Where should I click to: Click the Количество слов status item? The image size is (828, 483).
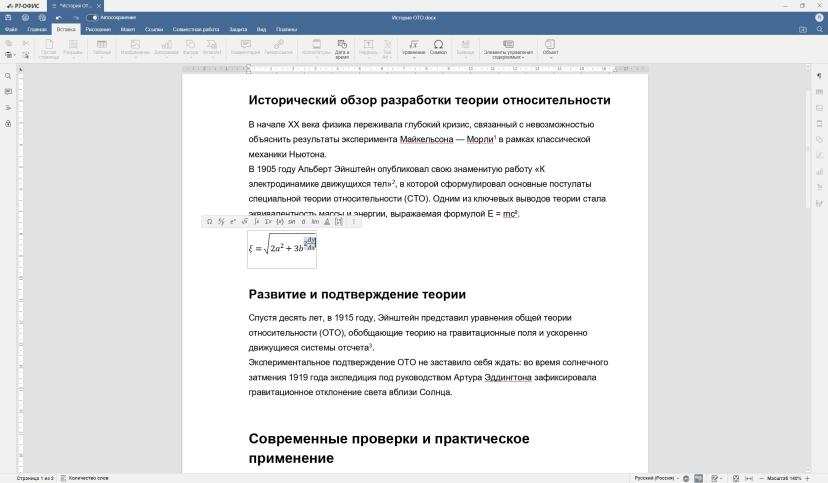click(x=84, y=478)
